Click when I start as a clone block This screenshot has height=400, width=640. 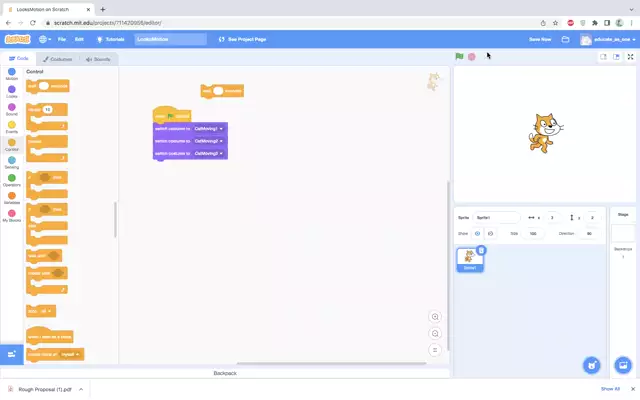click(49, 335)
